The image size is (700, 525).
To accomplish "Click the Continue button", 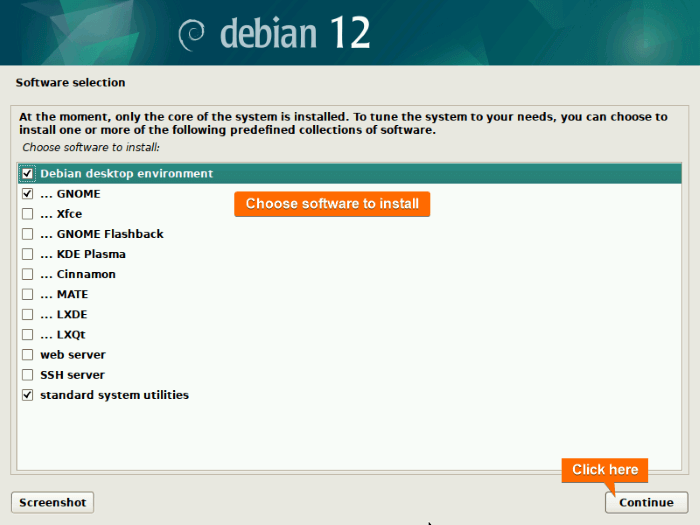I will [x=646, y=502].
